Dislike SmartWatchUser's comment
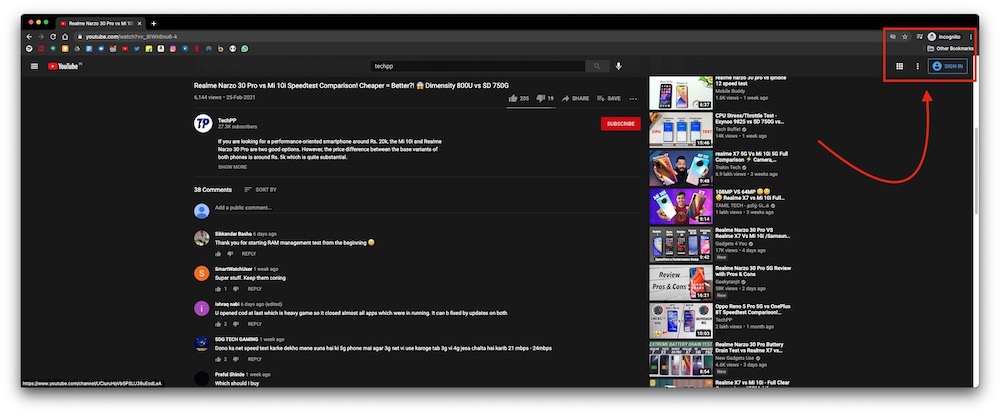This screenshot has height=415, width=1000. coord(236,289)
